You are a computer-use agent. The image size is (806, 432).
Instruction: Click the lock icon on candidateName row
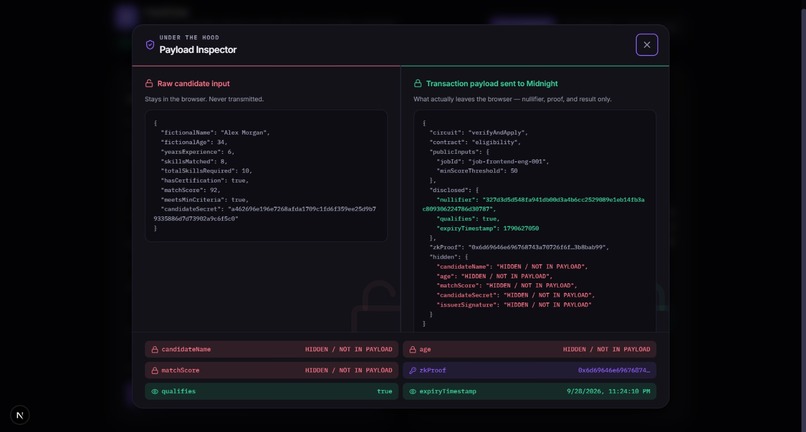point(154,349)
